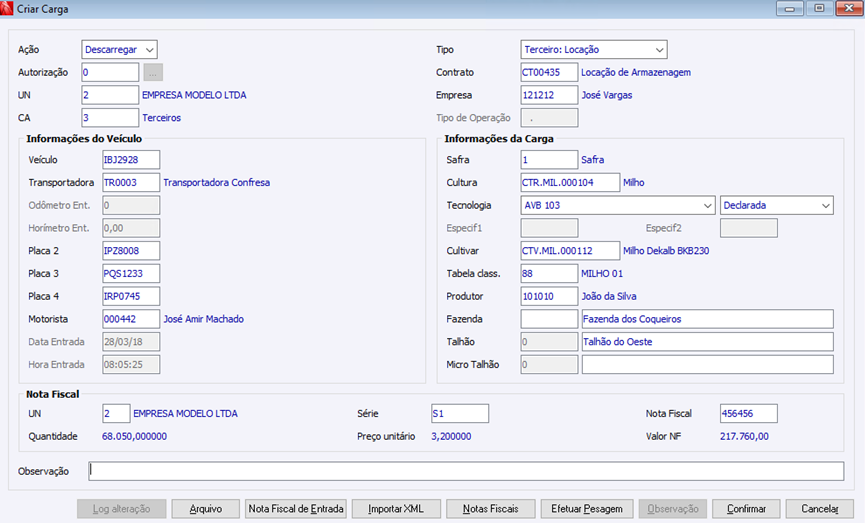Click the empty Micro Talhão description field
The height and width of the screenshot is (523, 865).
point(708,364)
